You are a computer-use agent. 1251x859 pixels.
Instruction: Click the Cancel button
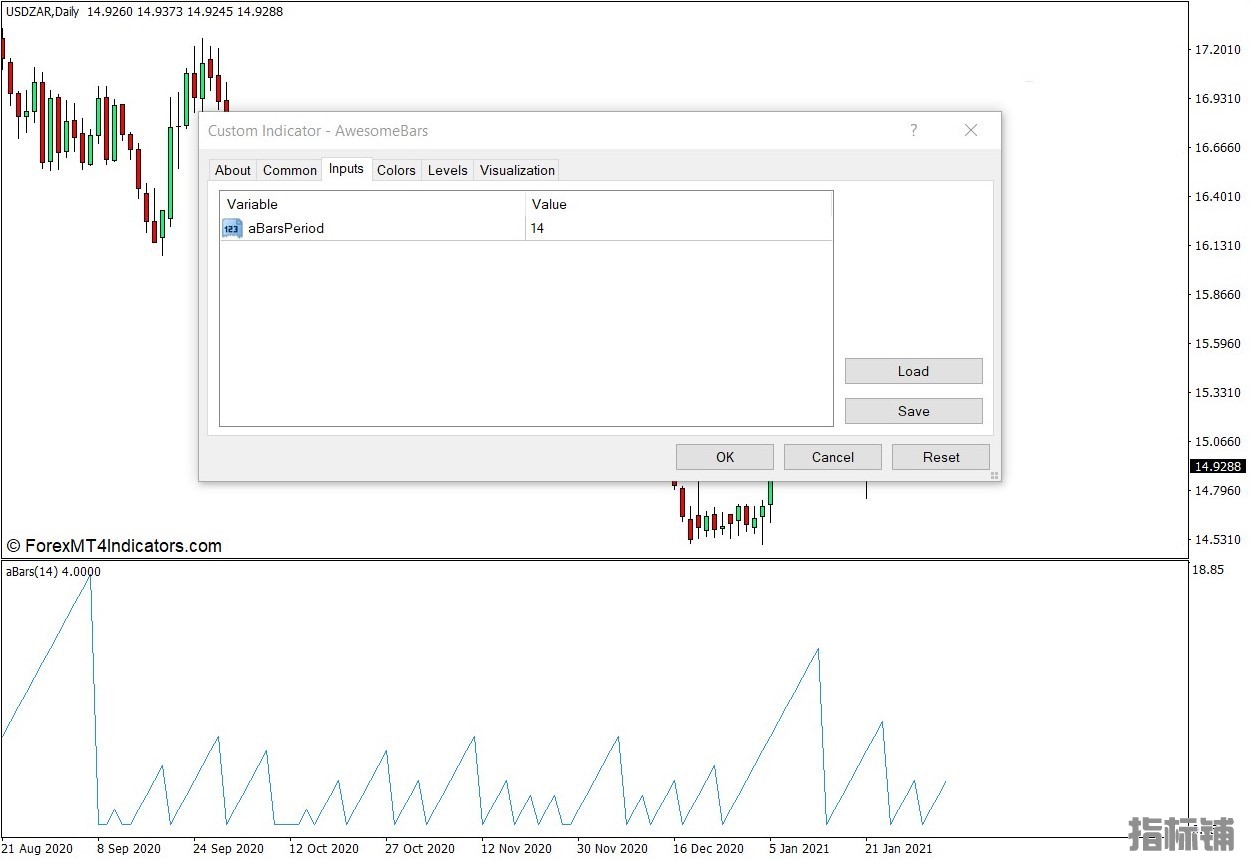[x=833, y=457]
